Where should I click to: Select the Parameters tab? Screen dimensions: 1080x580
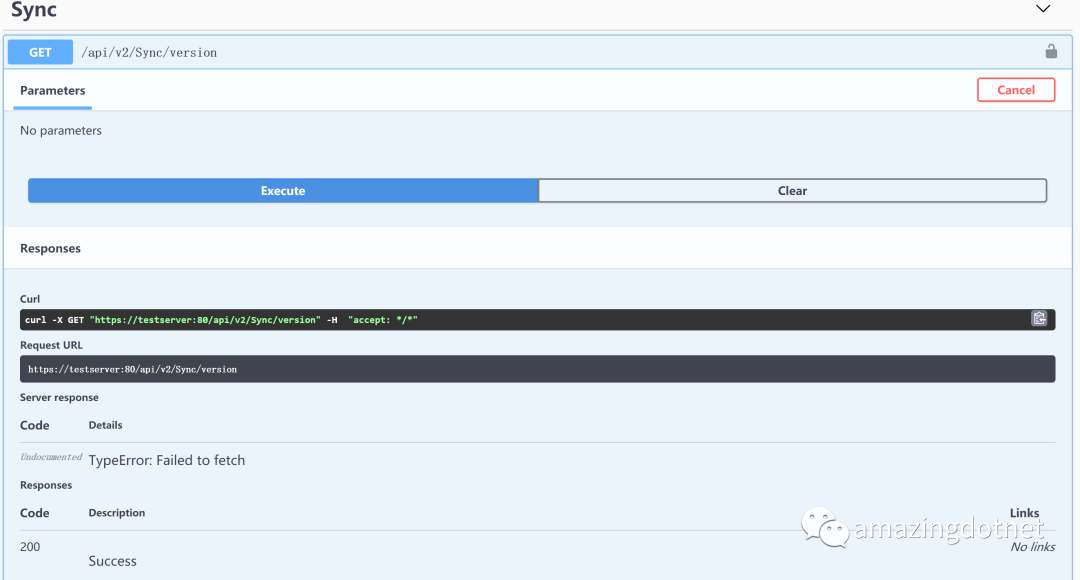(52, 90)
